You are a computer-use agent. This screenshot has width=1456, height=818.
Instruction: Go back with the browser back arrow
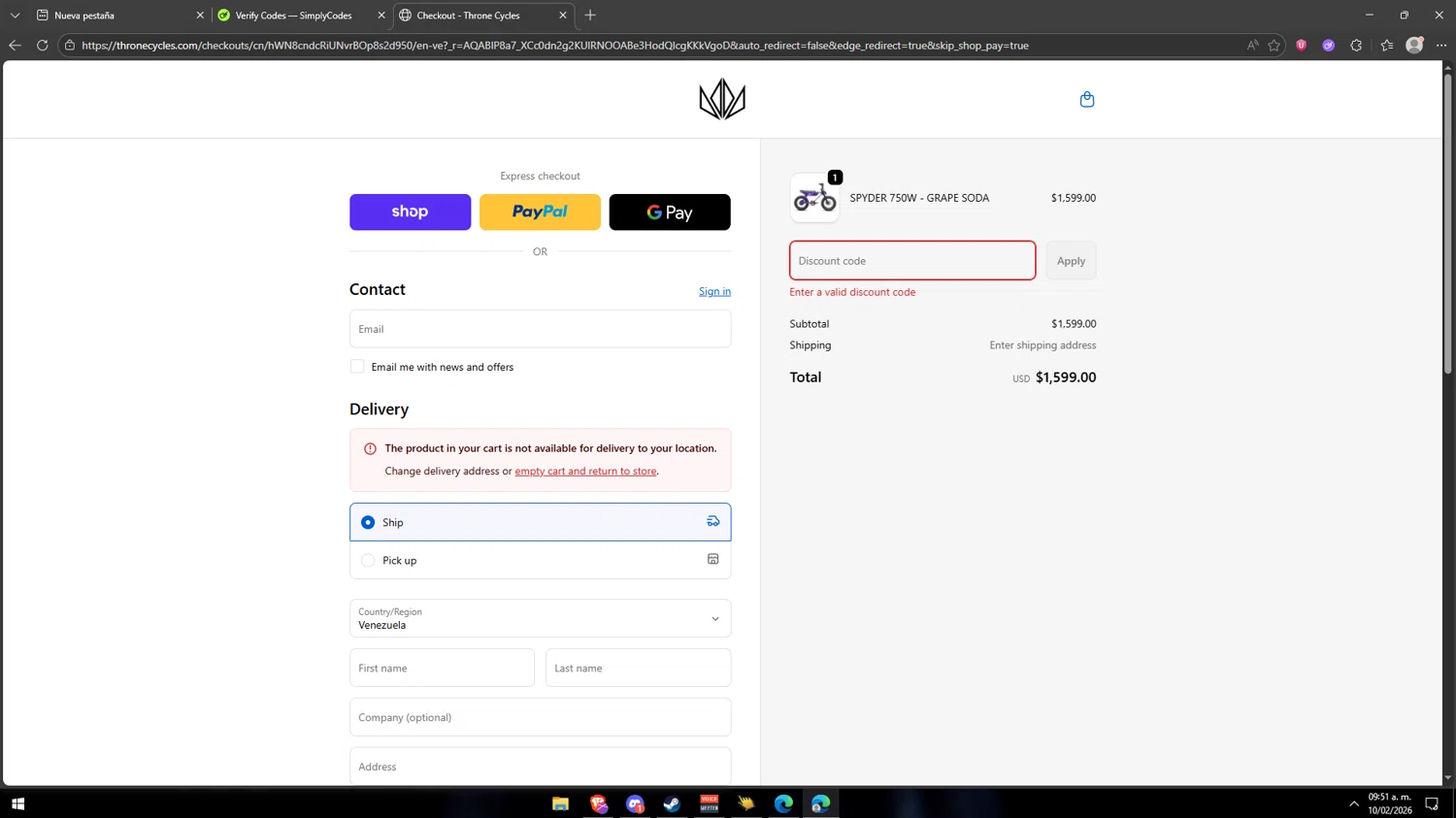(x=15, y=46)
